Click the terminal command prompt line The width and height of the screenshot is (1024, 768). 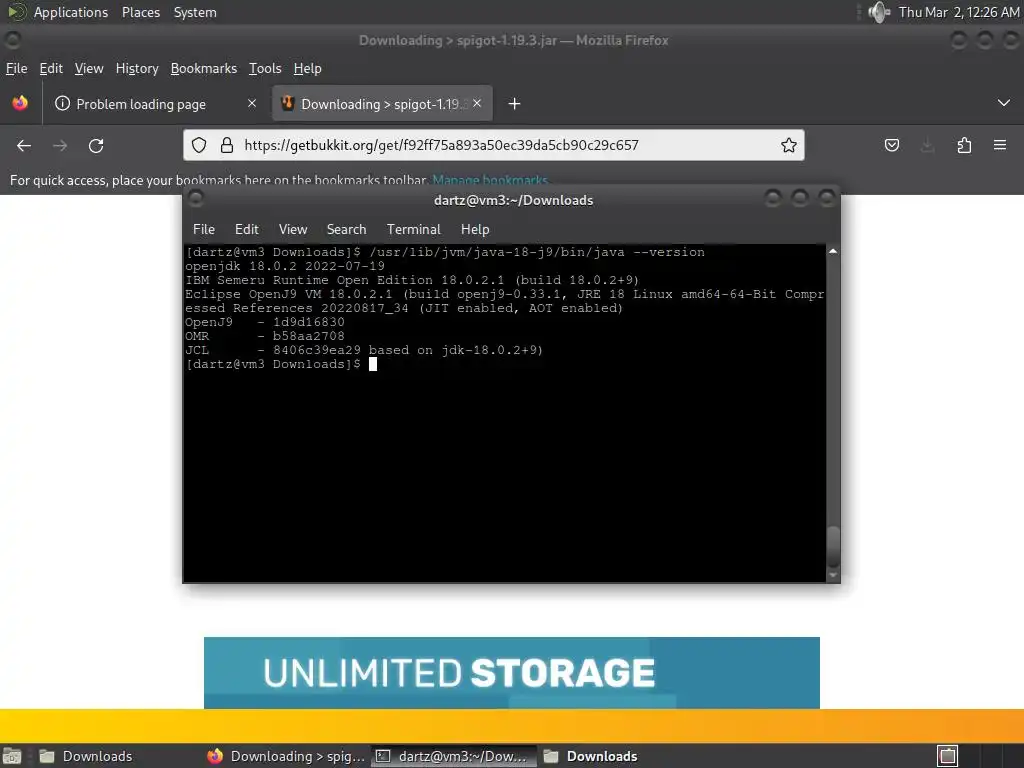[281, 364]
